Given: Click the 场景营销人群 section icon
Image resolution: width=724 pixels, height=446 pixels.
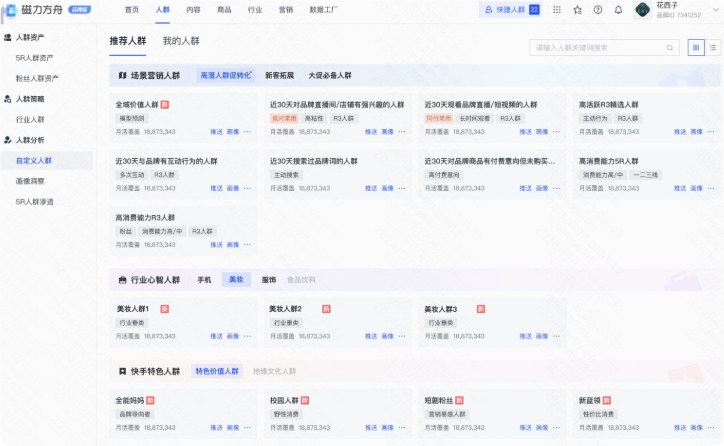Looking at the screenshot, I should (122, 75).
